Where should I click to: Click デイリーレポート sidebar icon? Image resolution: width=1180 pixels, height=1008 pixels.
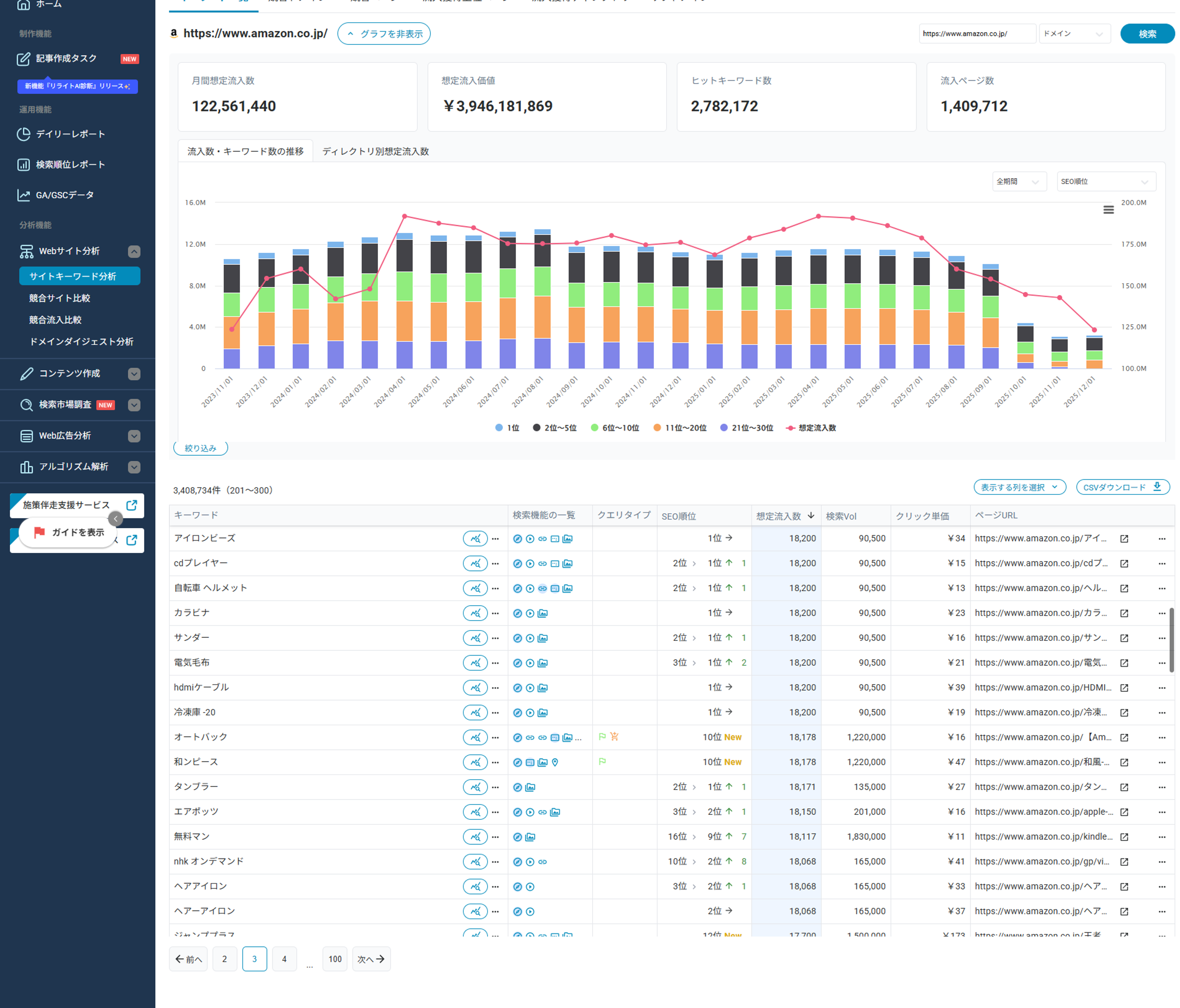[x=24, y=134]
